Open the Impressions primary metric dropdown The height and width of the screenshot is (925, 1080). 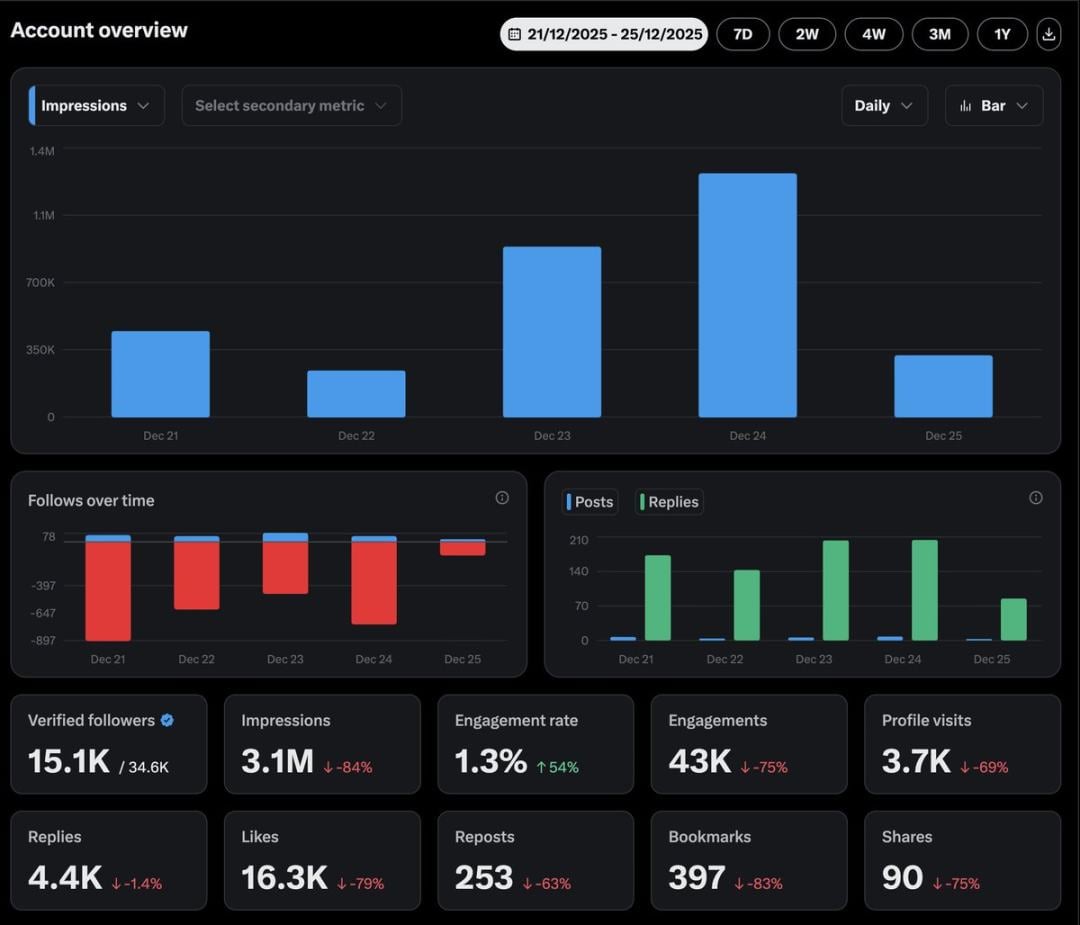point(96,106)
